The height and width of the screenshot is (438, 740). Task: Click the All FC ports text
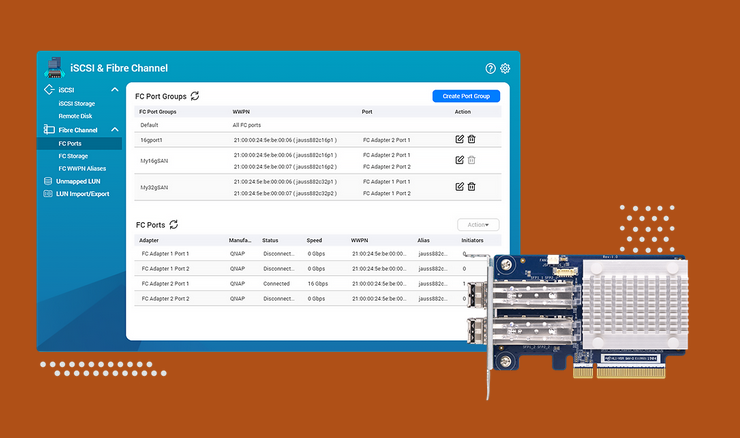pyautogui.click(x=246, y=125)
